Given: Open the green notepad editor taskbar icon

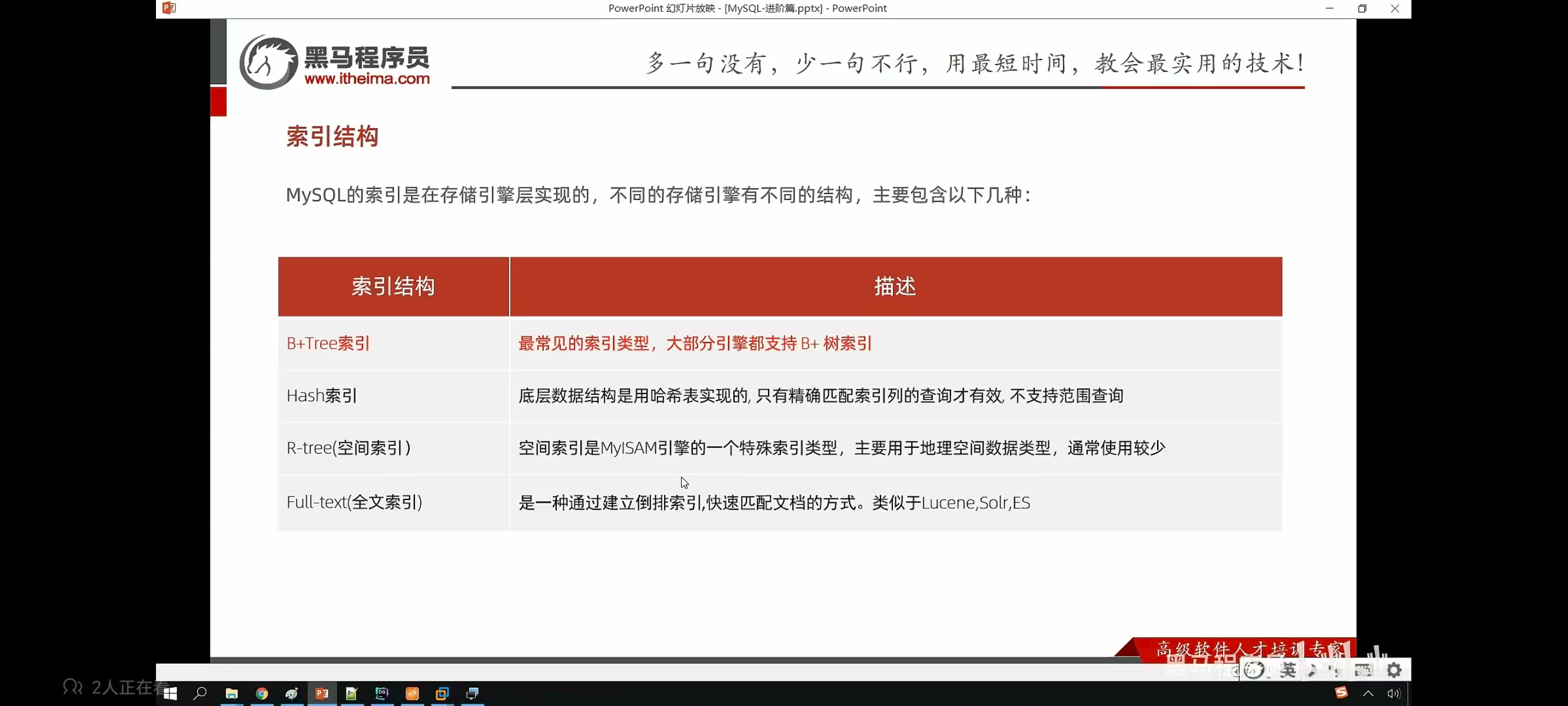Looking at the screenshot, I should click(351, 693).
